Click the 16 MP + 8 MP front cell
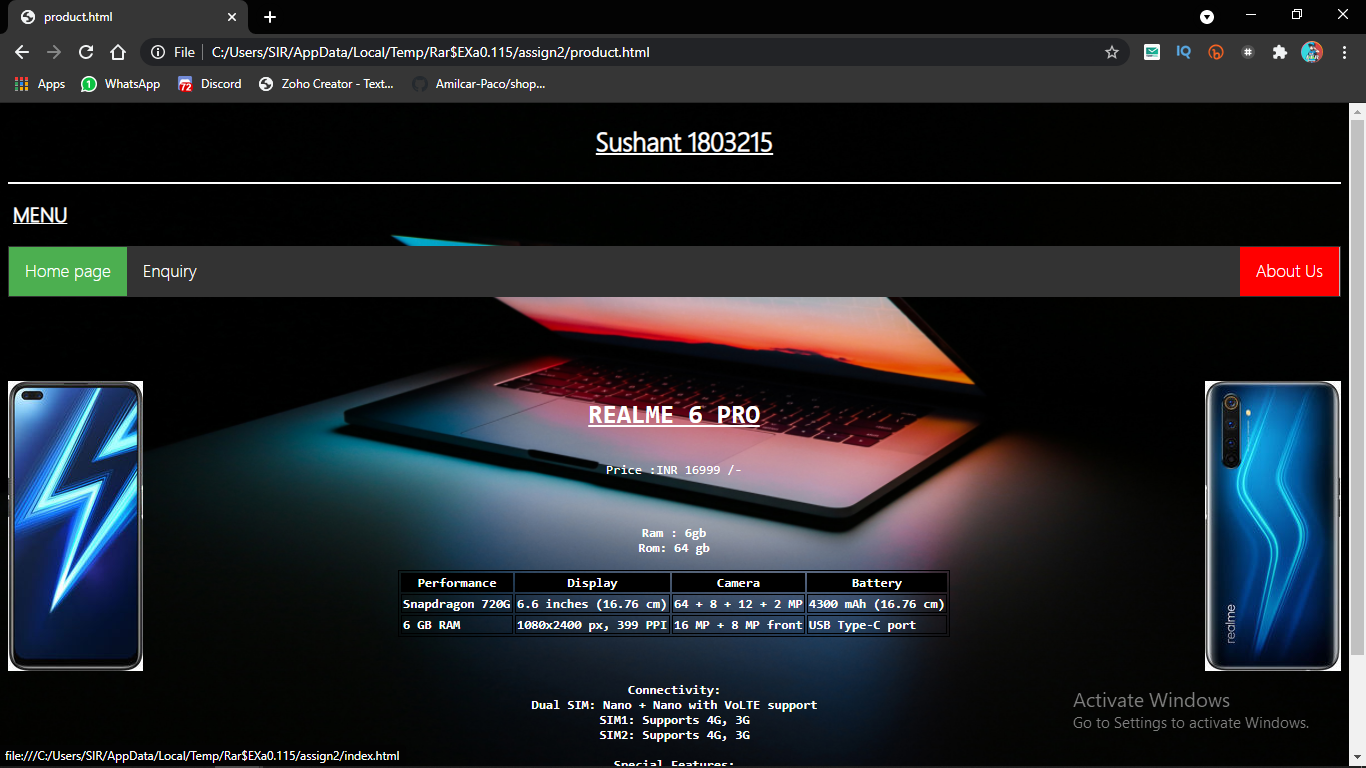Viewport: 1366px width, 768px height. (738, 625)
